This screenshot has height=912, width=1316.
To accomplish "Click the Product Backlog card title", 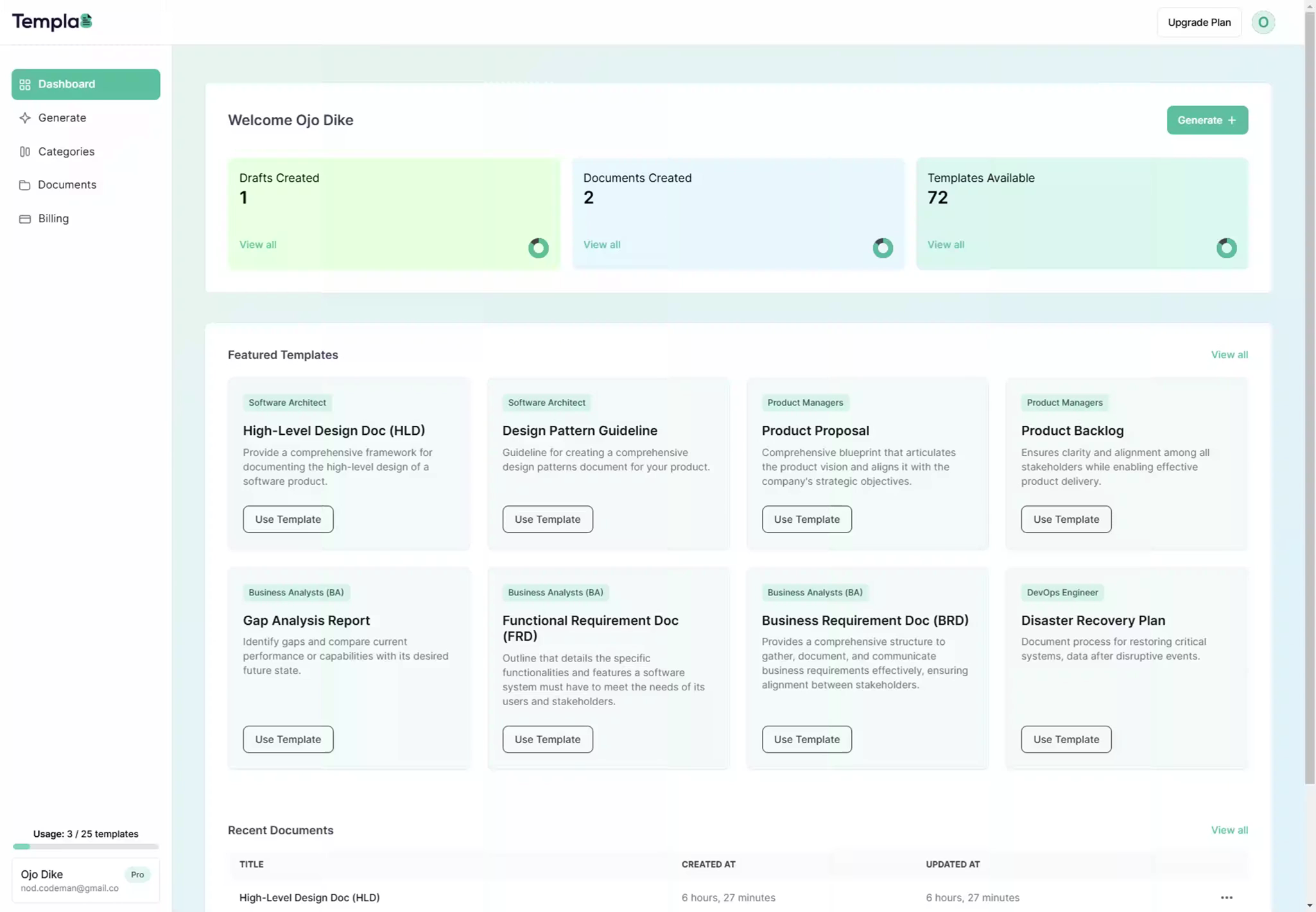I will (x=1072, y=430).
